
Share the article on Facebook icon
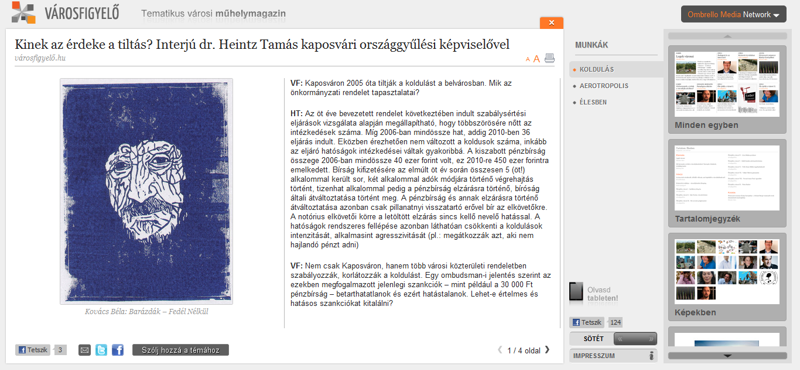117,350
